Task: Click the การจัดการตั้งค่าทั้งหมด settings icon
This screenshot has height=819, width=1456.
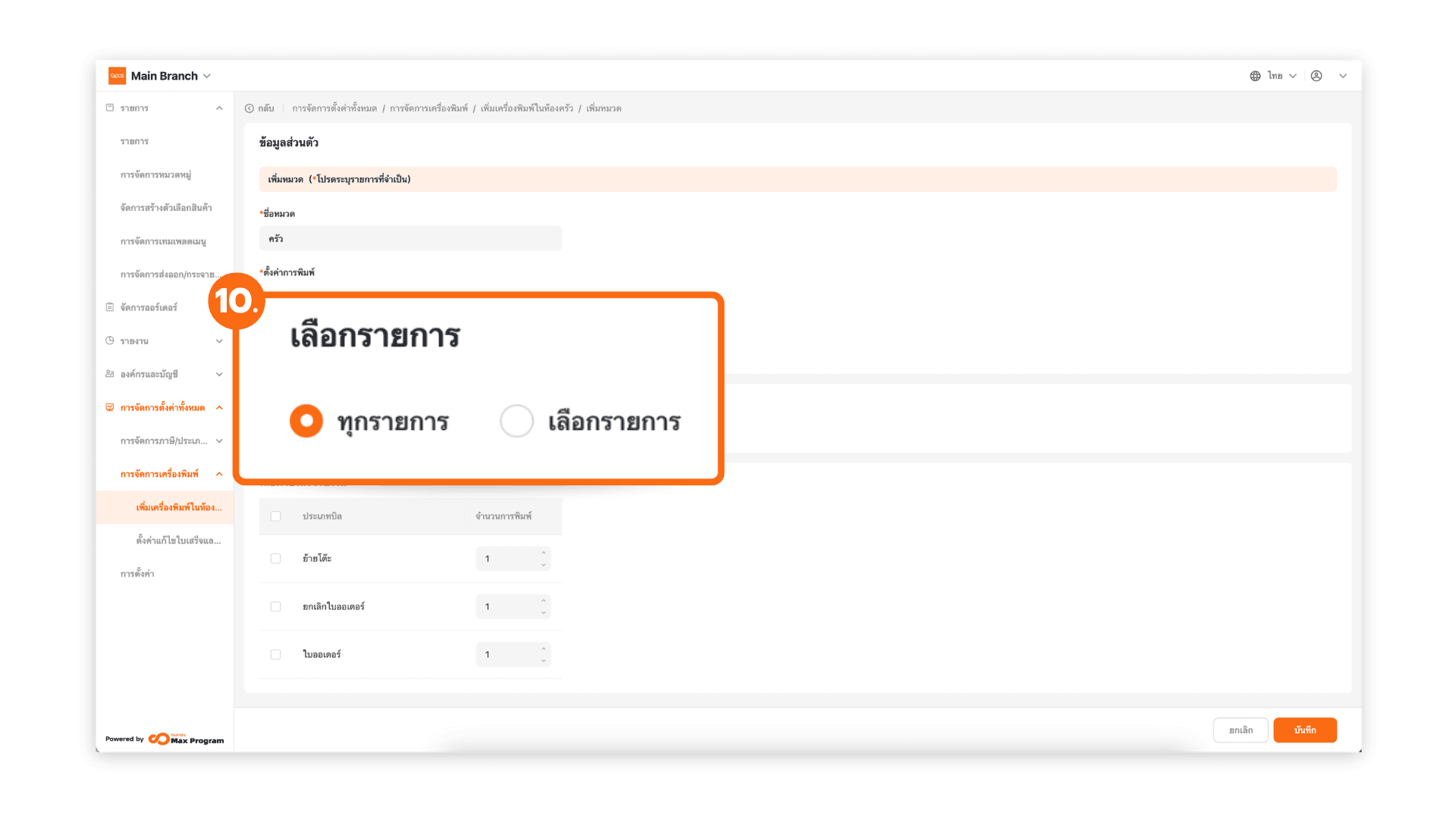Action: [110, 407]
